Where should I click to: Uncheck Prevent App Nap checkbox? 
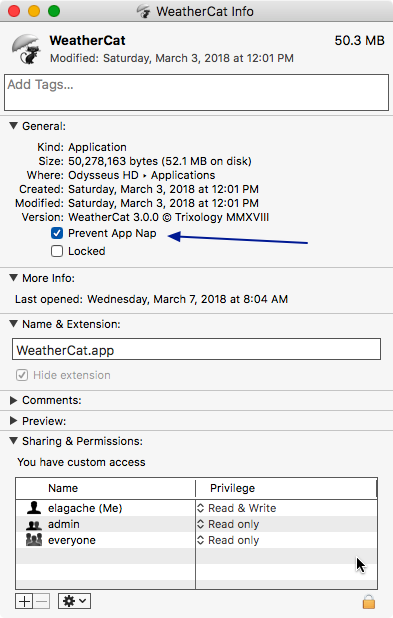tap(57, 233)
